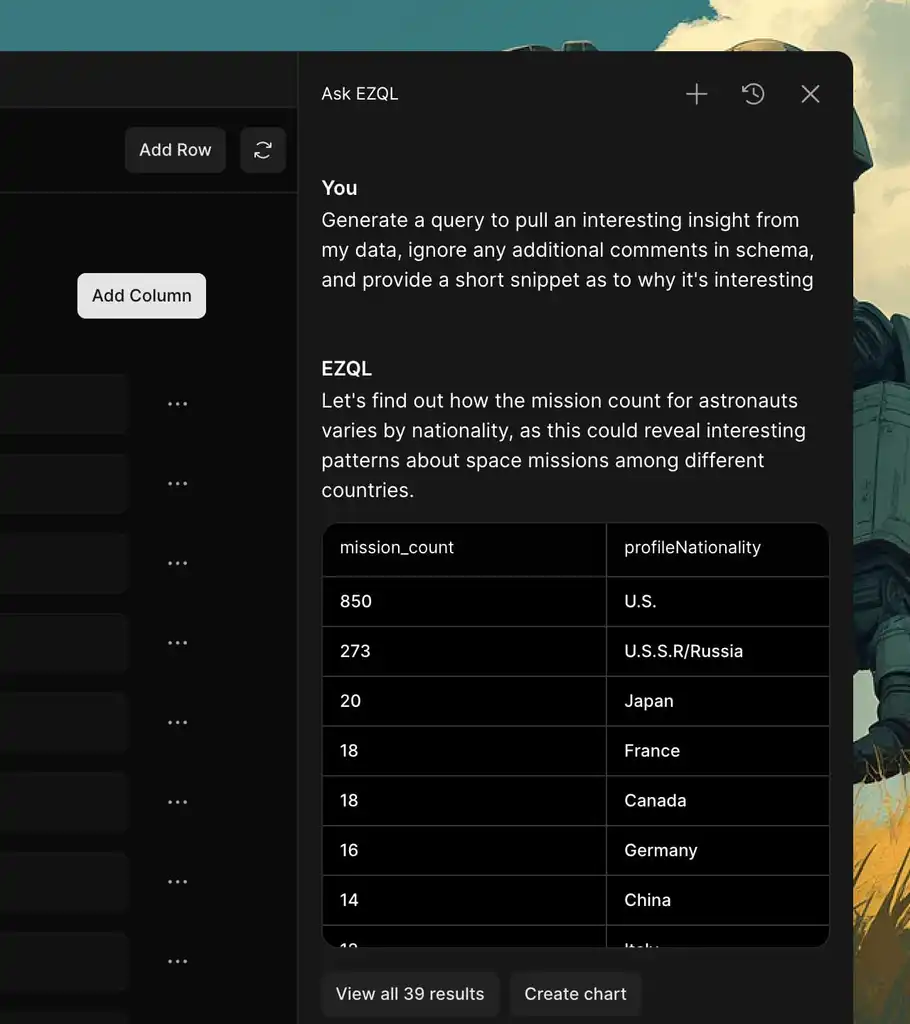This screenshot has width=910, height=1024.
Task: Select the Germany nationality cell
Action: click(x=660, y=851)
